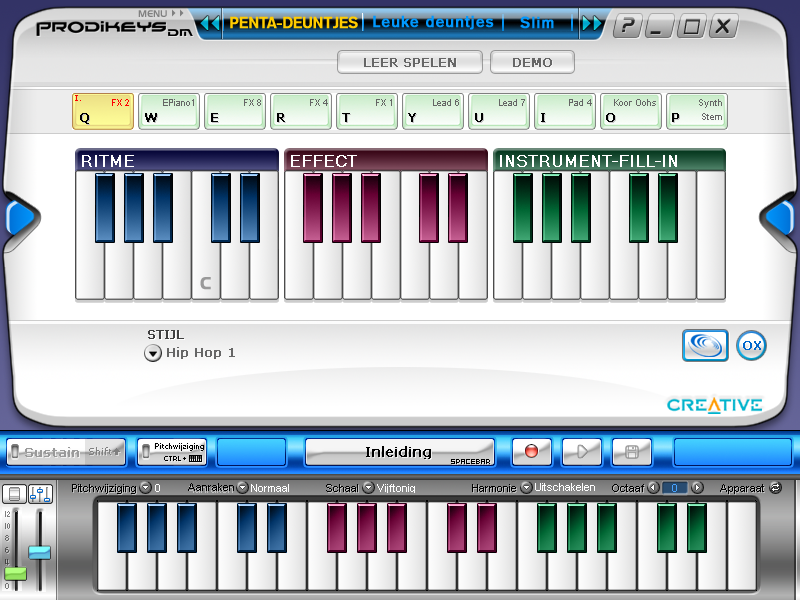This screenshot has width=800, height=600.
Task: Click the RITME section header
Action: [177, 160]
